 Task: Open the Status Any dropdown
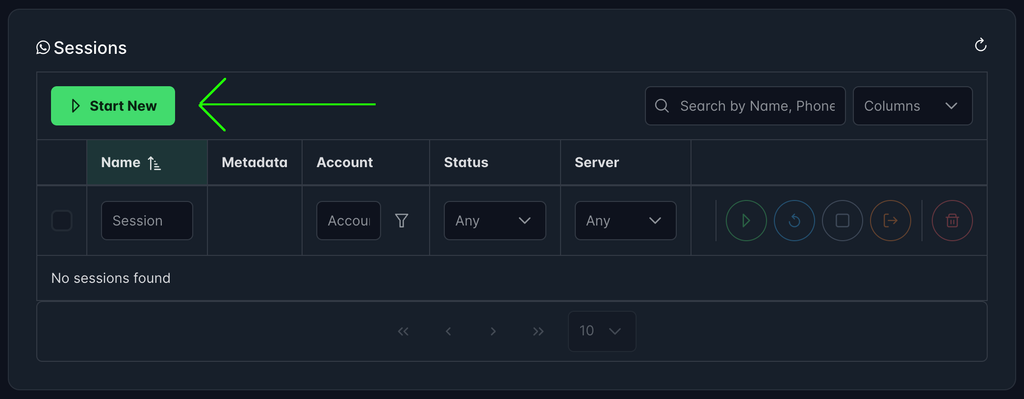tap(495, 221)
